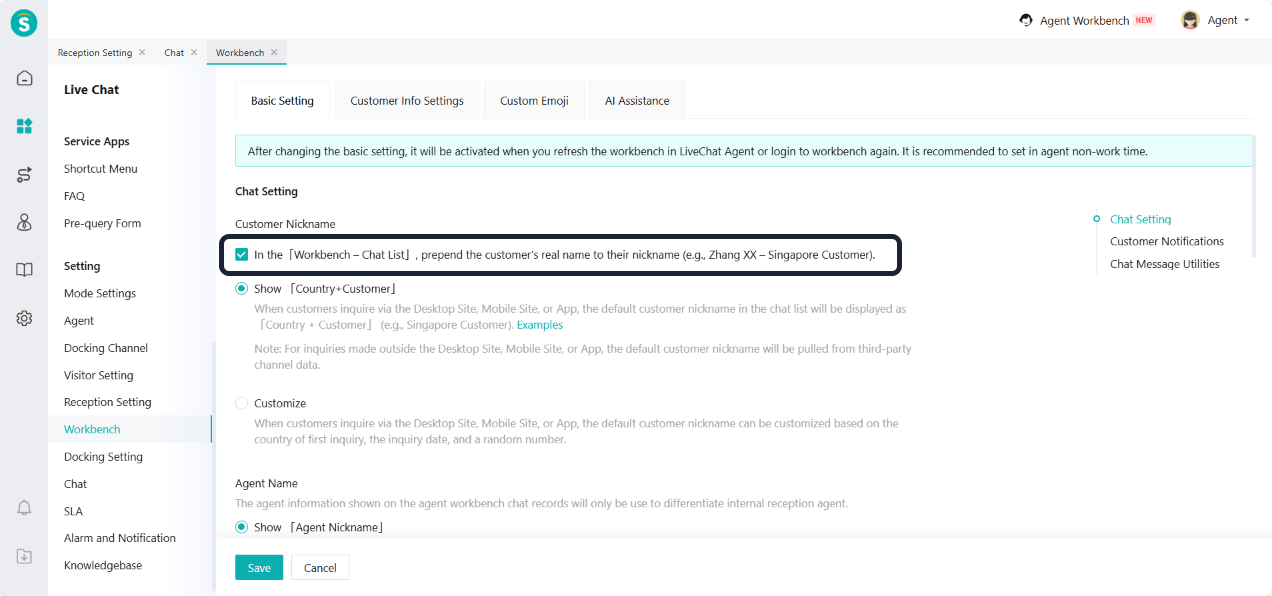
Task: Open Docking Channel in the settings menu
Action: click(106, 348)
